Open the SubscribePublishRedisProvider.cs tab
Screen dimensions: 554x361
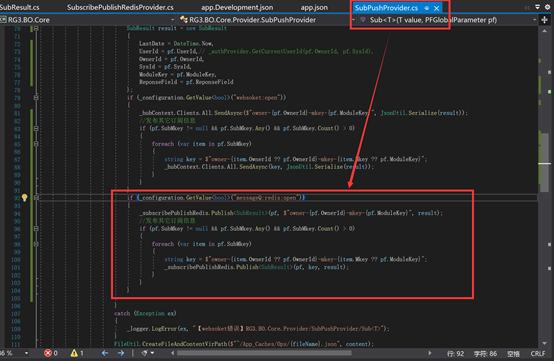click(x=120, y=7)
